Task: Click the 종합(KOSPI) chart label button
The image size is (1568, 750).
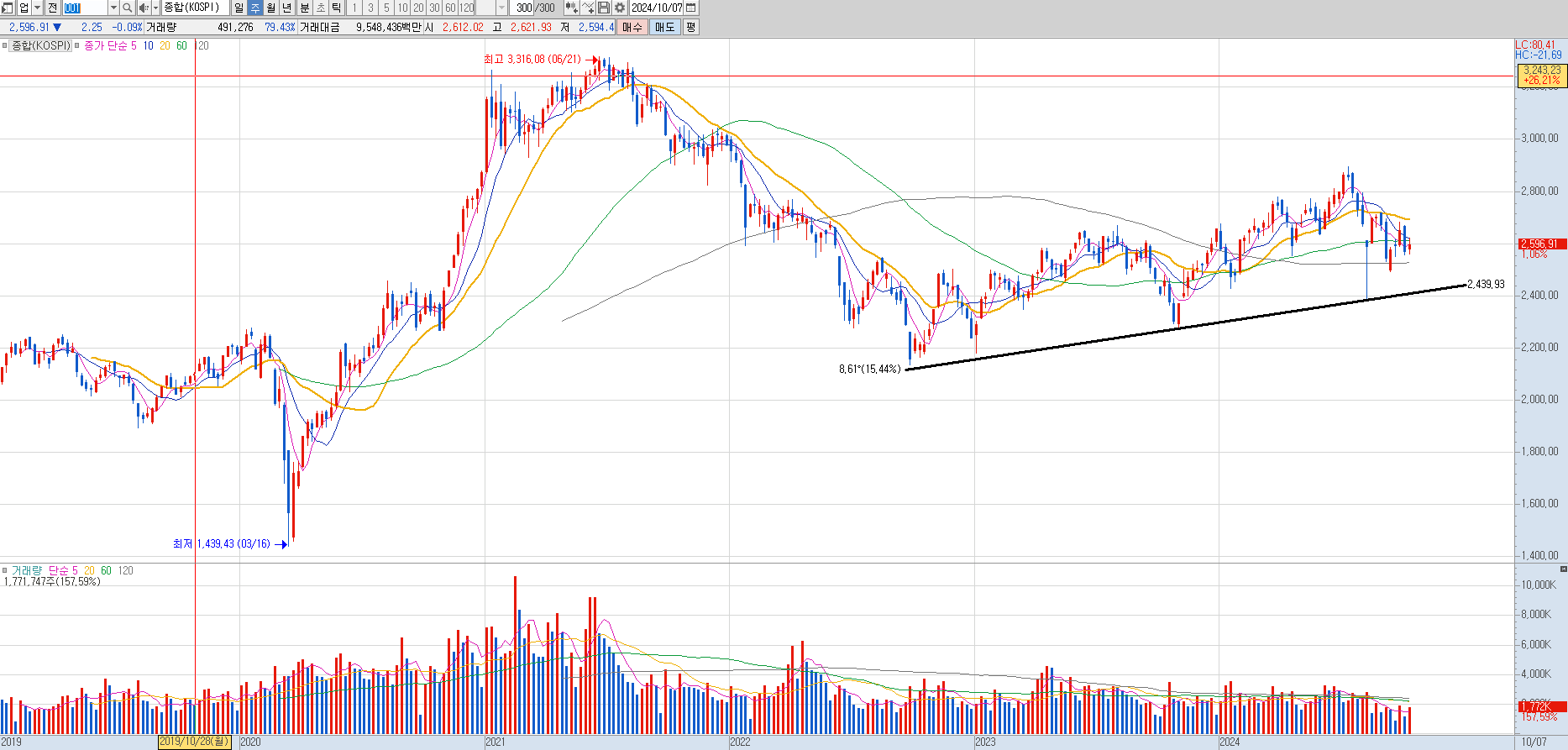Action: pyautogui.click(x=40, y=45)
